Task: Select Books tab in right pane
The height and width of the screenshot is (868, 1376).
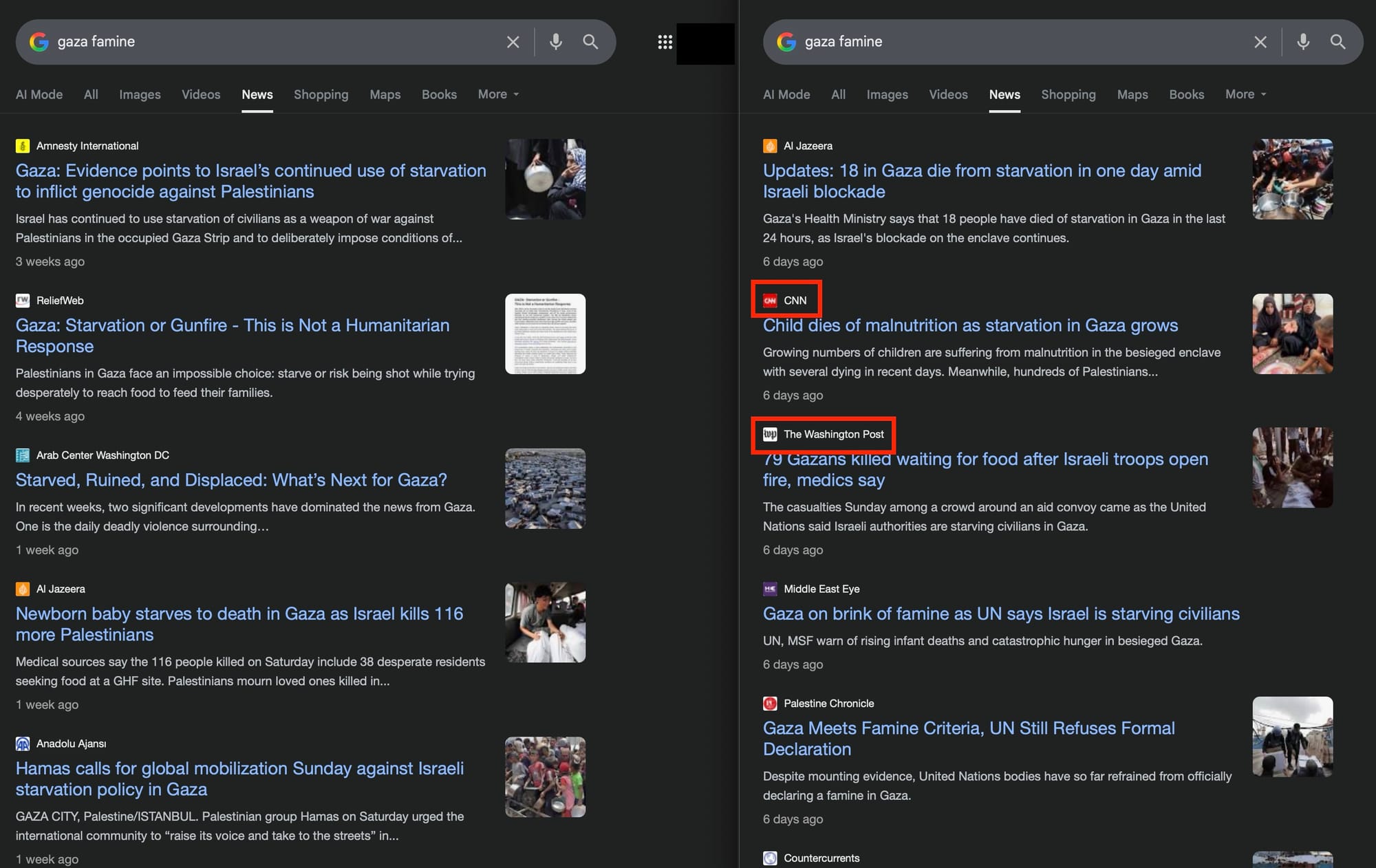Action: pyautogui.click(x=1186, y=94)
